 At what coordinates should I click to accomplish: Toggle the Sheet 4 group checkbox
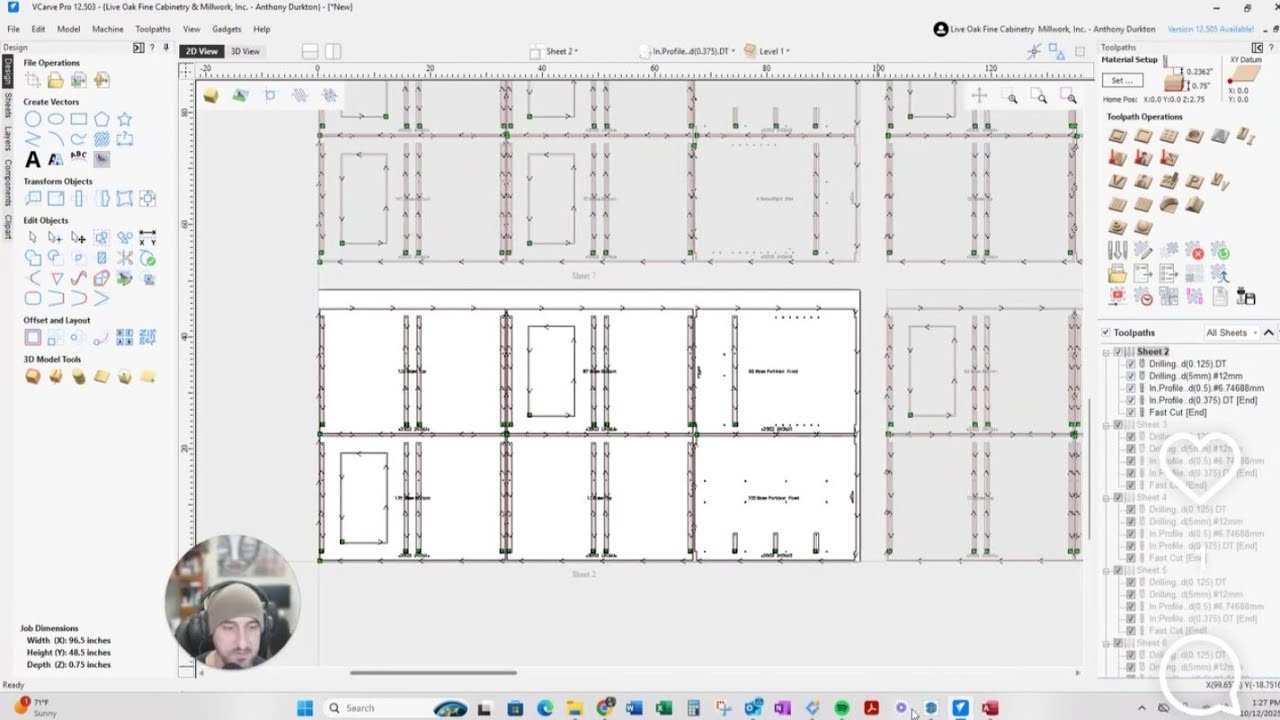1118,497
